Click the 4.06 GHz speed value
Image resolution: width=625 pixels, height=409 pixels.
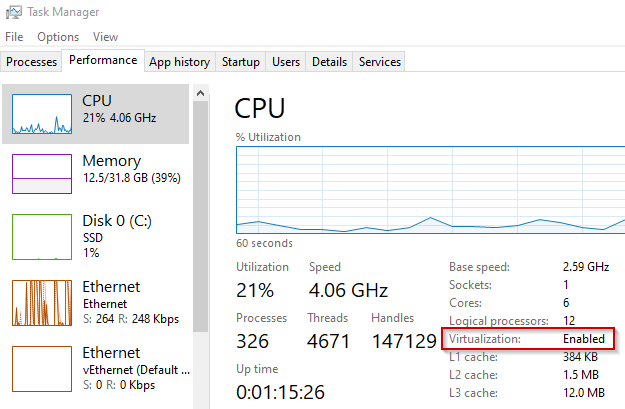pos(348,291)
